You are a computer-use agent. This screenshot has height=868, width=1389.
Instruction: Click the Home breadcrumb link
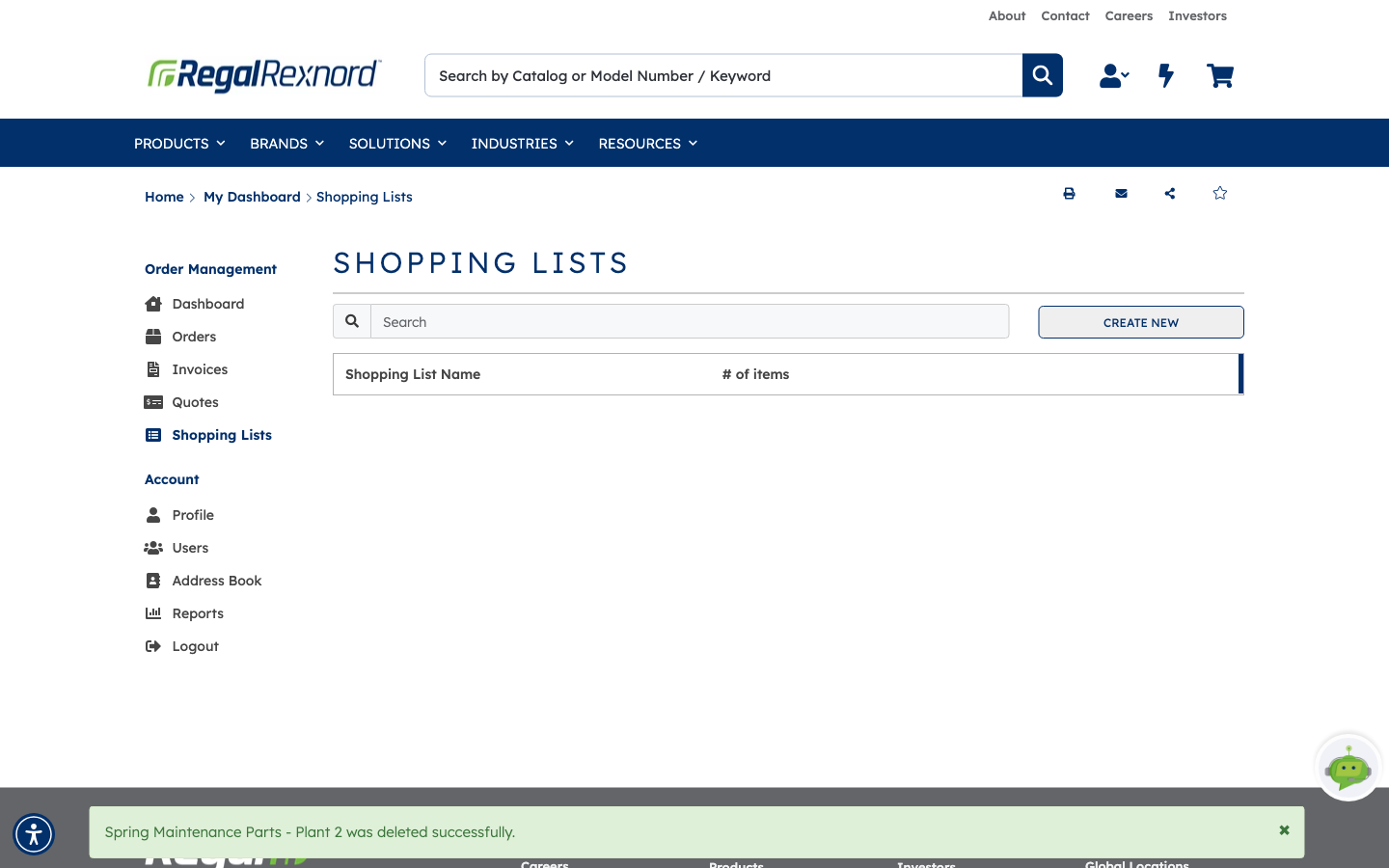(164, 197)
